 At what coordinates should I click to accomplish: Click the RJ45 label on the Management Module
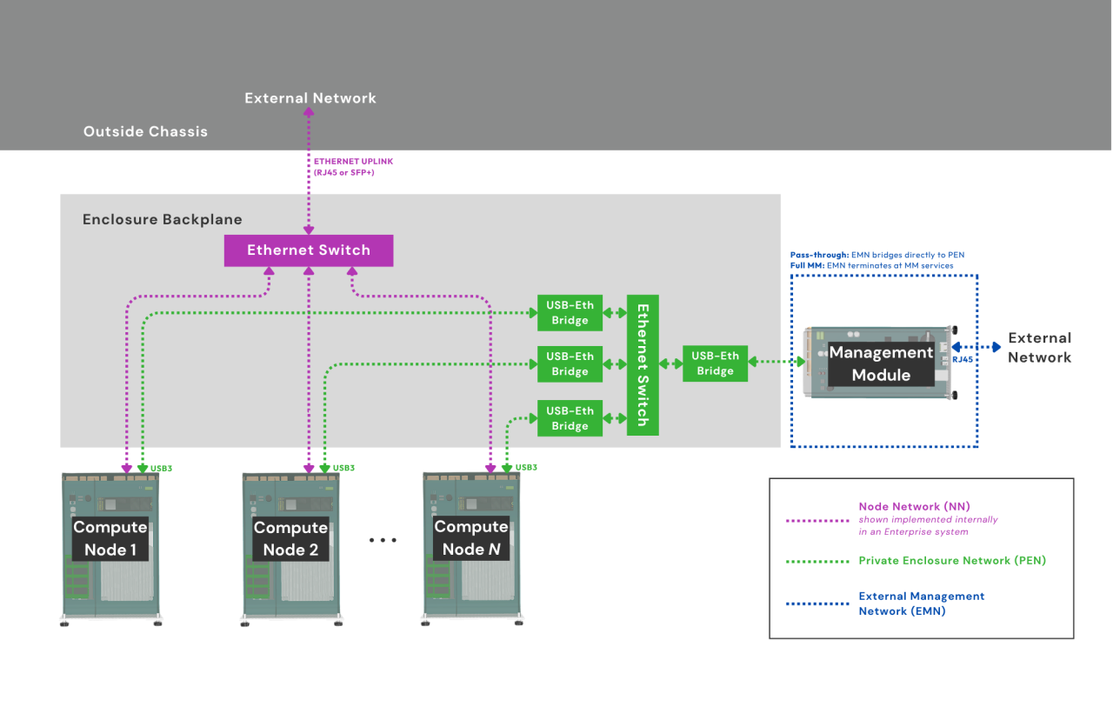(x=963, y=359)
